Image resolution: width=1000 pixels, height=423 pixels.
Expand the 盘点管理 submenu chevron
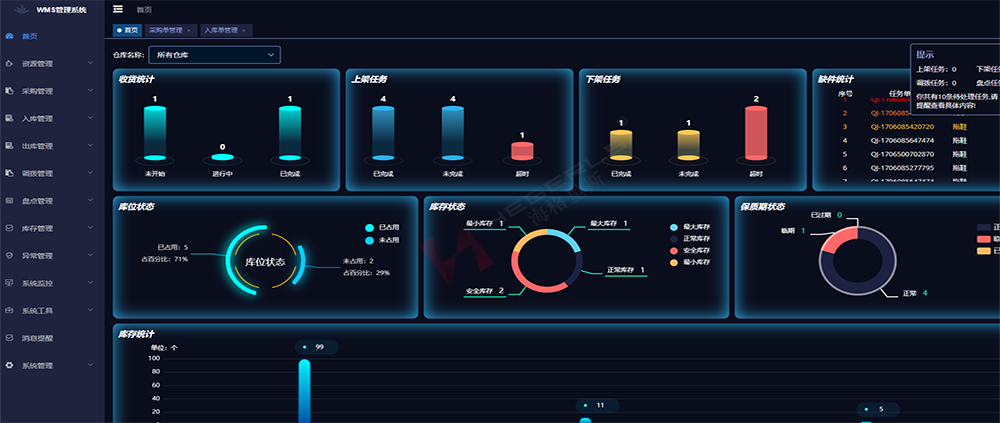(x=90, y=200)
